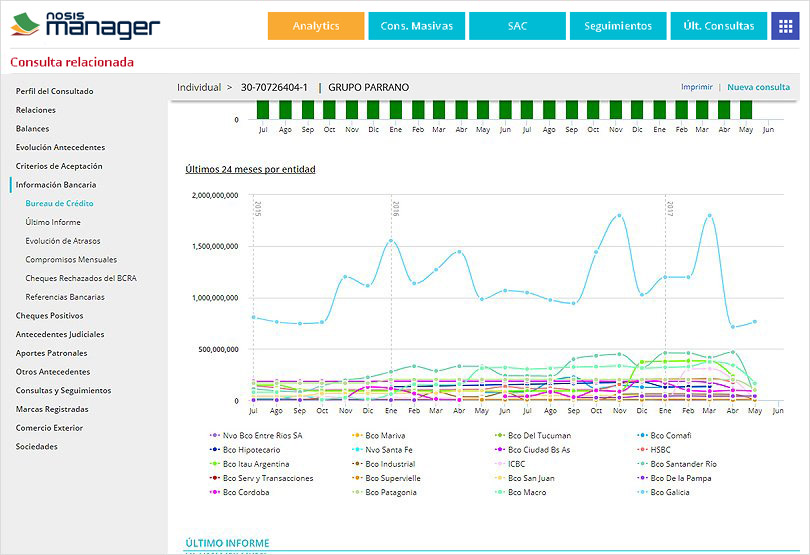810x555 pixels.
Task: Toggle Bco San Juan legend entry
Action: click(524, 478)
